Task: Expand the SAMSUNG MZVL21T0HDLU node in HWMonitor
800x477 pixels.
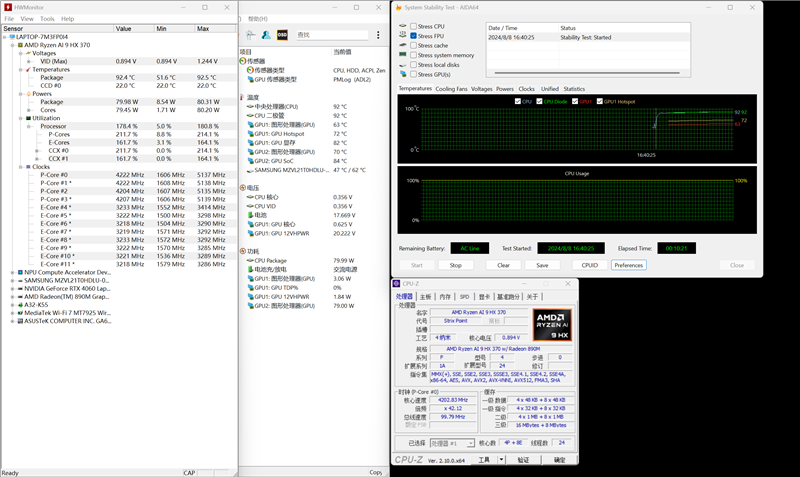Action: click(13, 281)
